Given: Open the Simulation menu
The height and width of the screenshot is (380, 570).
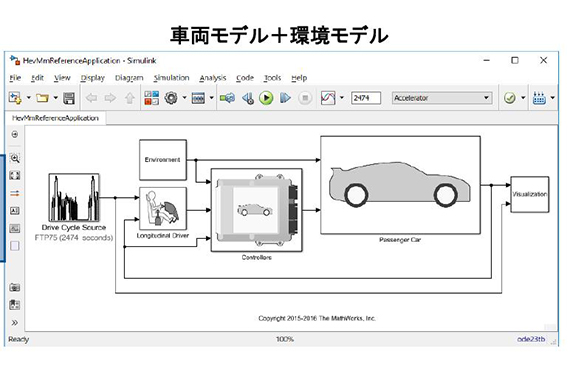Looking at the screenshot, I should coord(171,78).
